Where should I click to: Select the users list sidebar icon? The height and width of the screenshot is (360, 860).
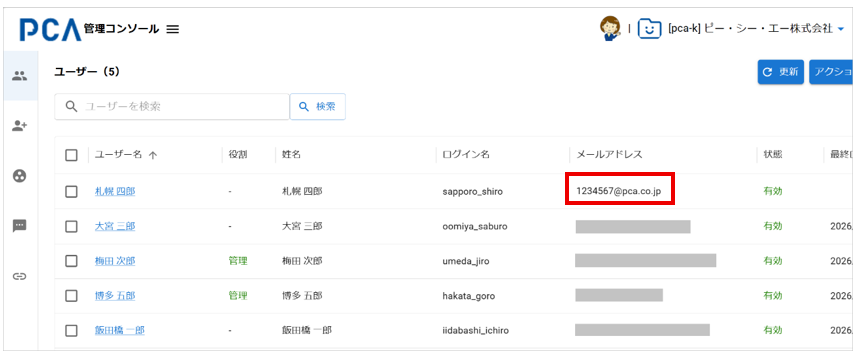(20, 76)
